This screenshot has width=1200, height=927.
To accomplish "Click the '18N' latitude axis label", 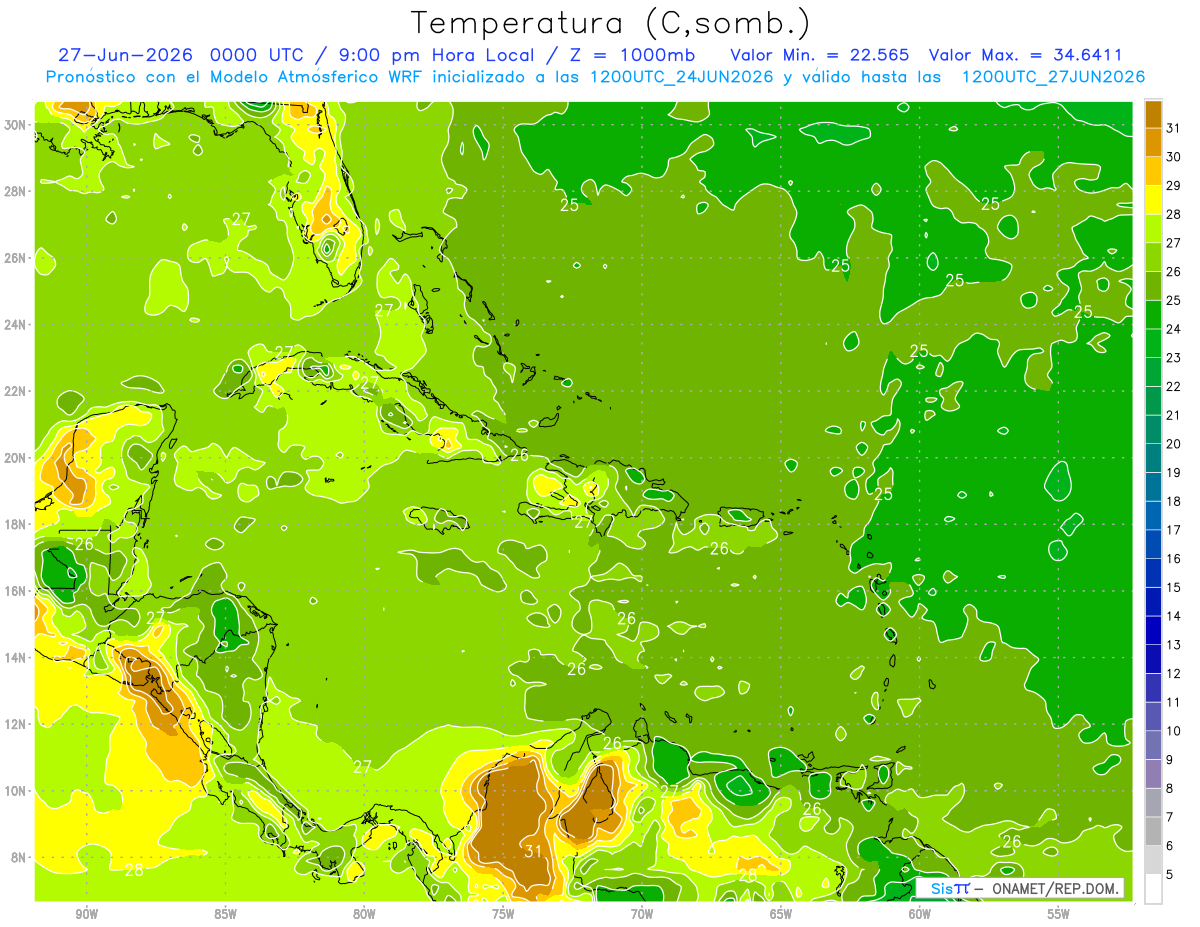I will (15, 524).
